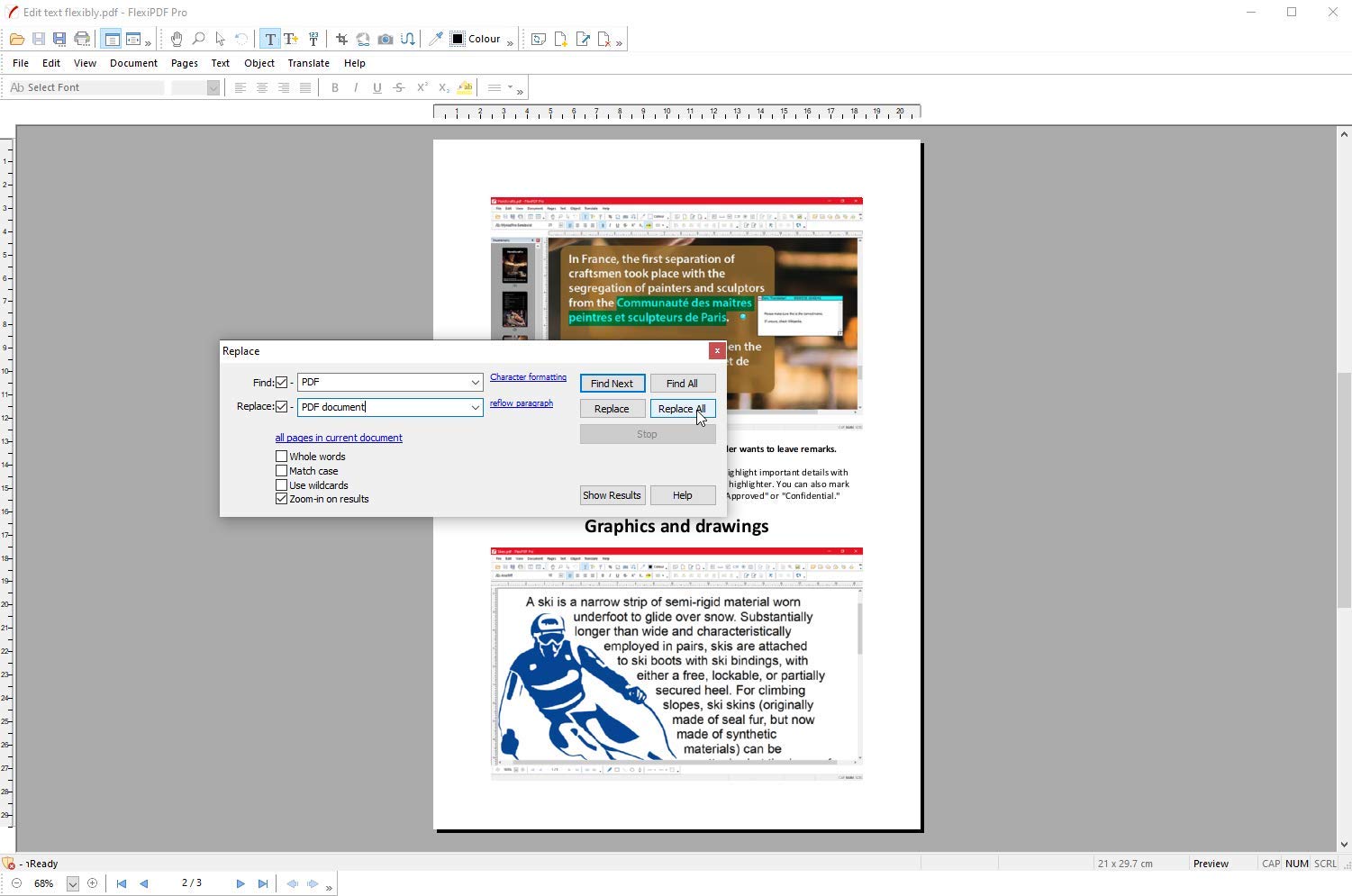This screenshot has width=1352, height=896.
Task: Pick the eyedropper tool
Action: (x=435, y=39)
